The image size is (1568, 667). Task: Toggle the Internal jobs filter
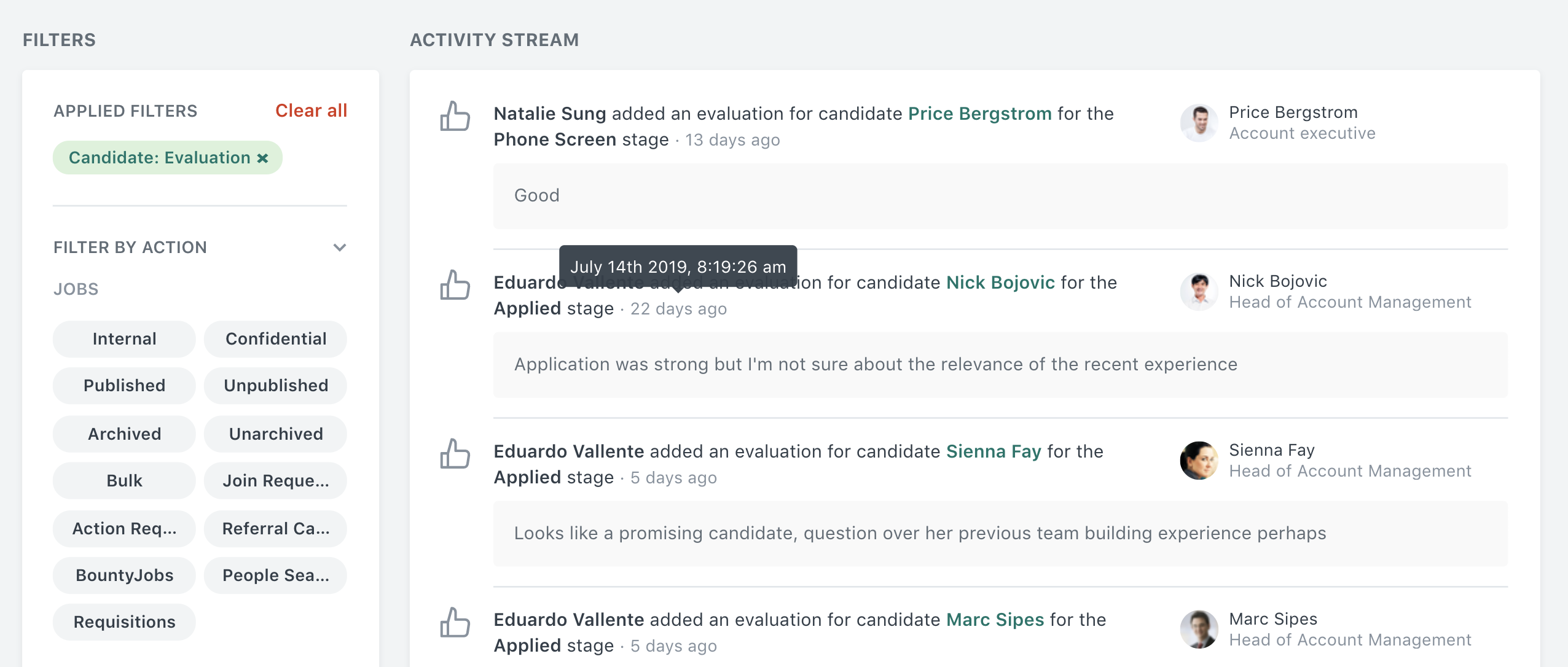coord(124,338)
